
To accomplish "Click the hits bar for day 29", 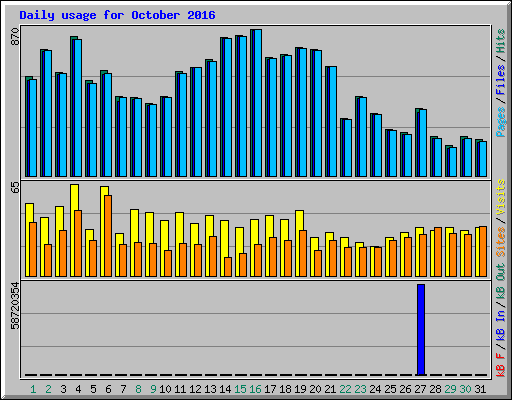I will 448,161.
